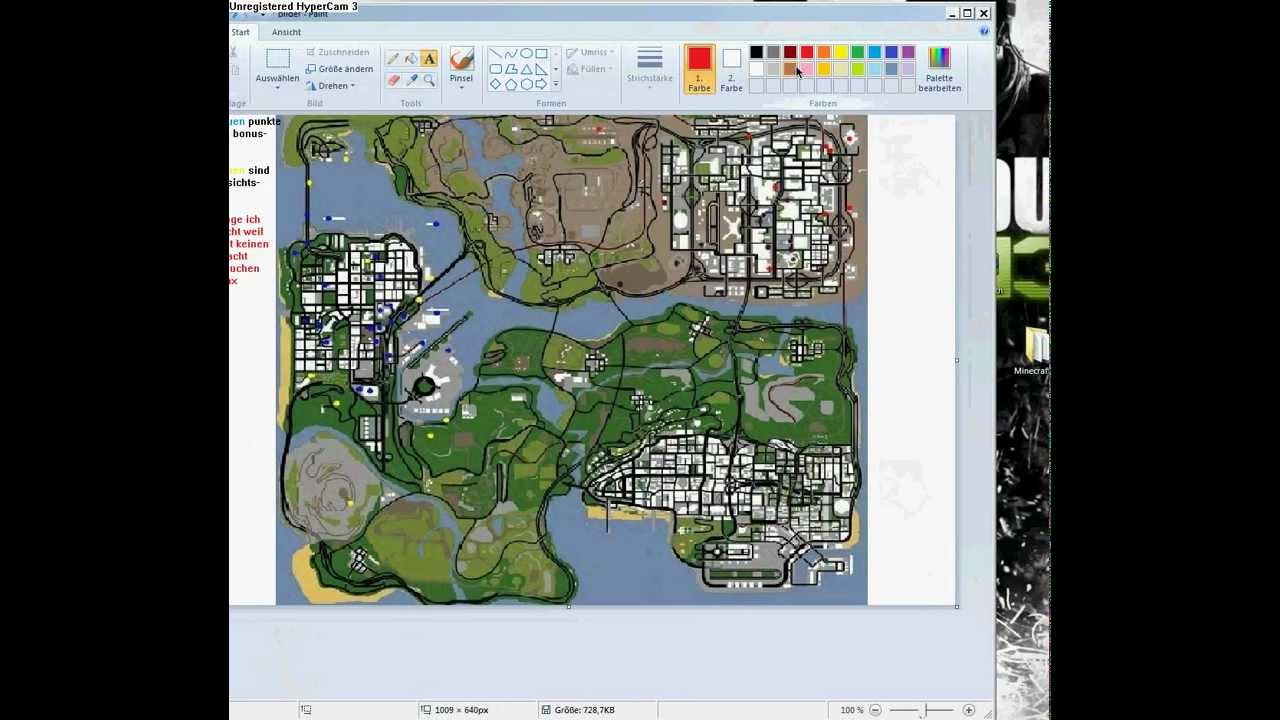Click the canvas right-edge resize handle
This screenshot has width=1280, height=720.
[x=957, y=360]
